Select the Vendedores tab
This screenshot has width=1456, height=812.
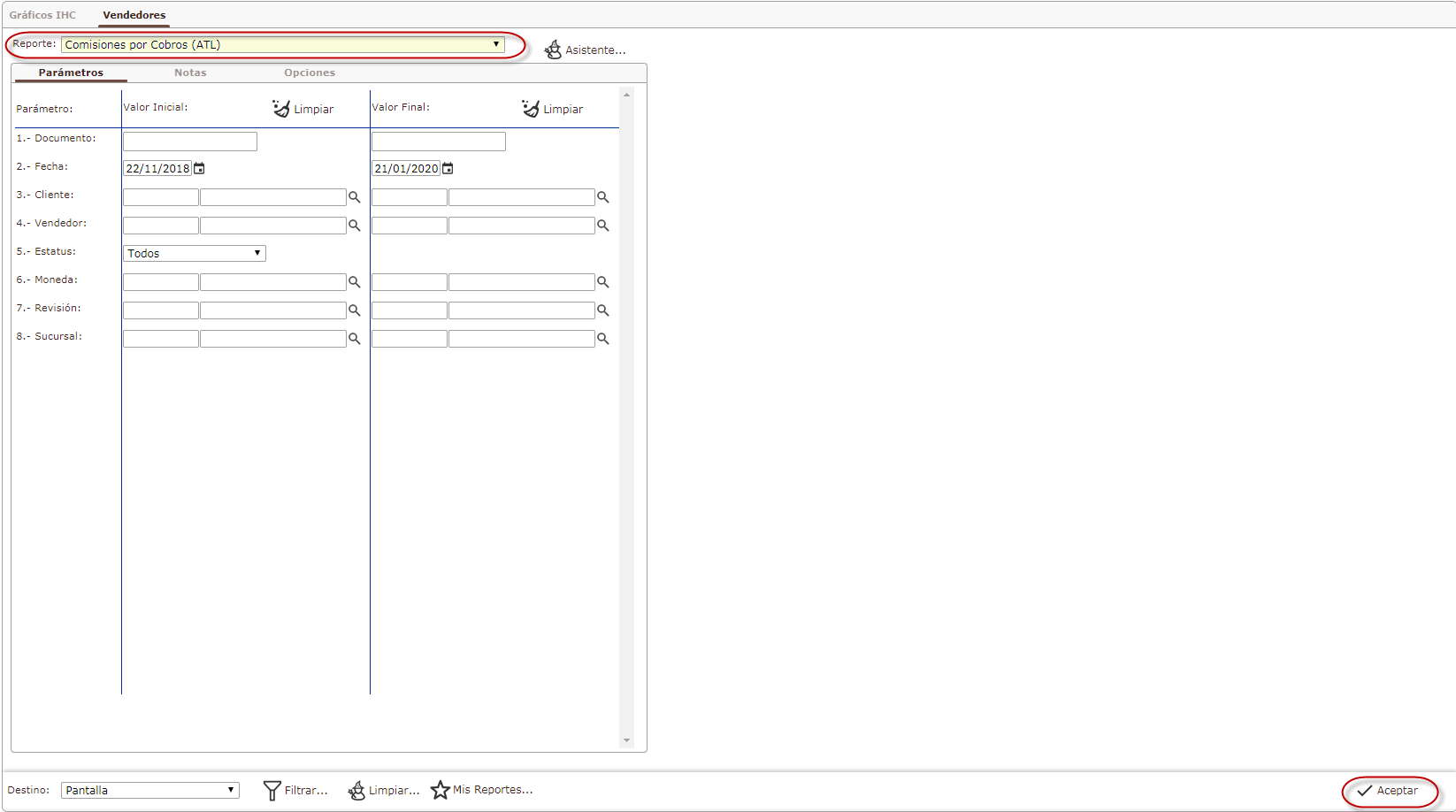tap(134, 15)
